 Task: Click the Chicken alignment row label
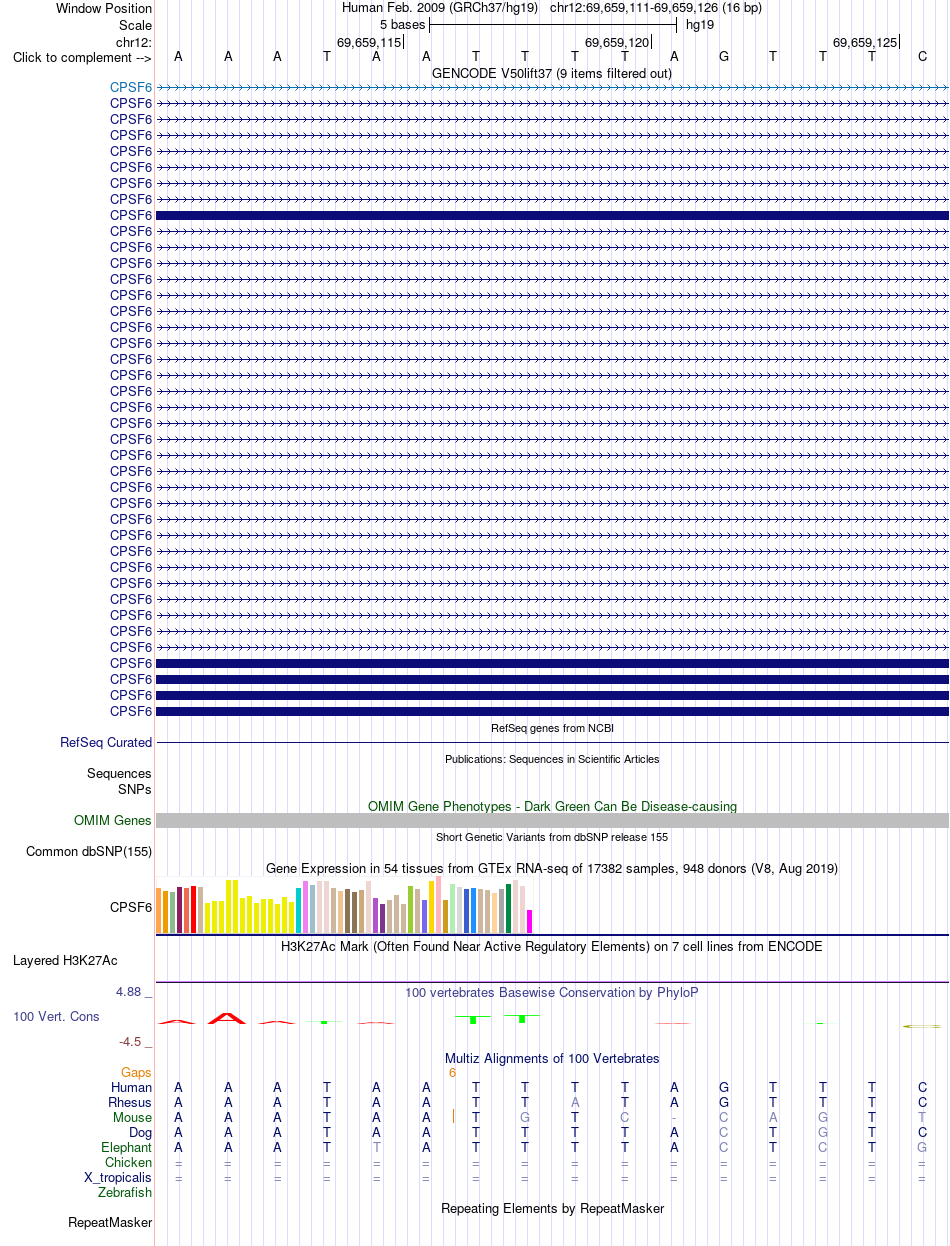coord(129,1162)
